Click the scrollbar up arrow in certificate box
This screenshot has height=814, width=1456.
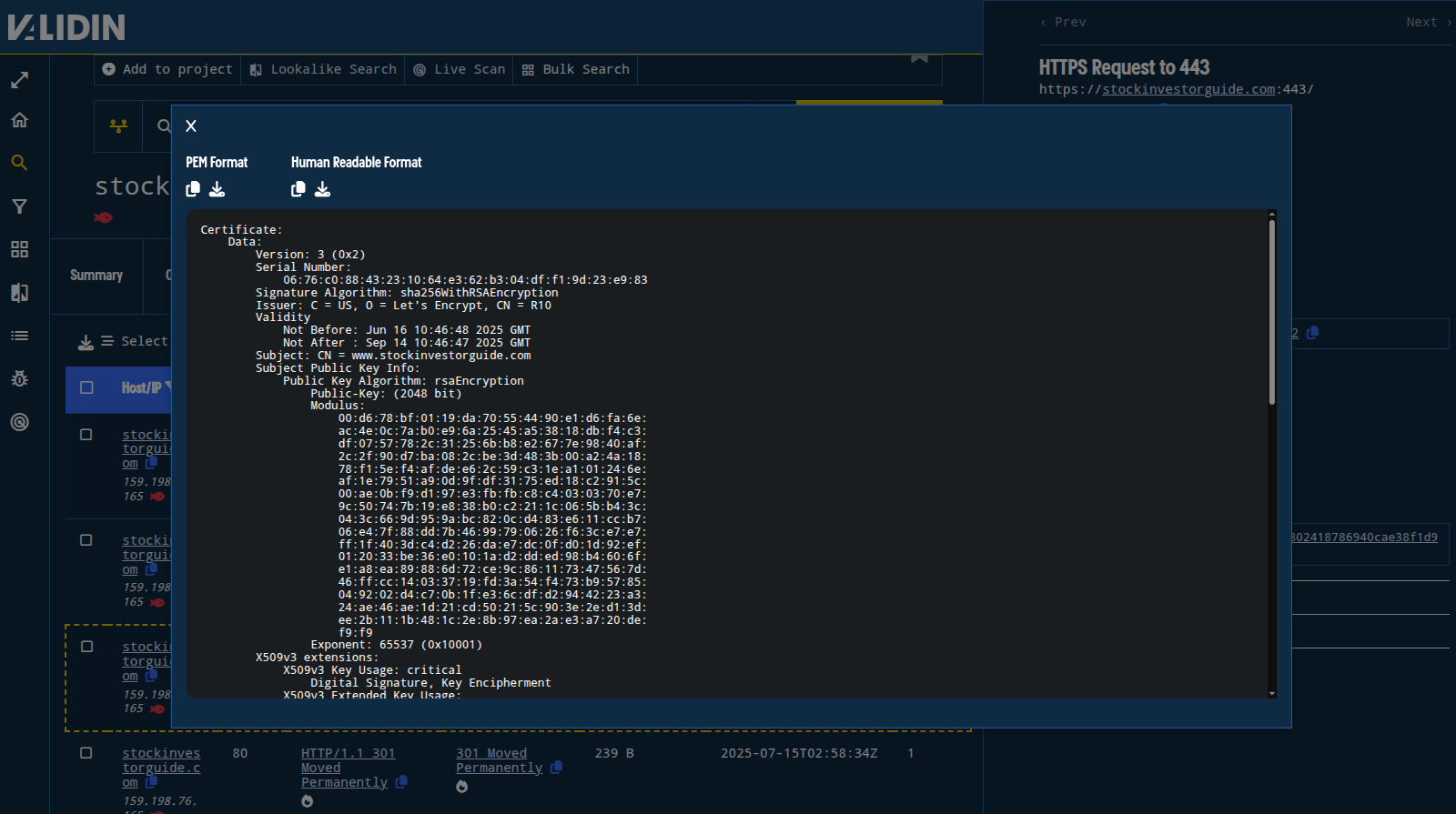coord(1272,215)
